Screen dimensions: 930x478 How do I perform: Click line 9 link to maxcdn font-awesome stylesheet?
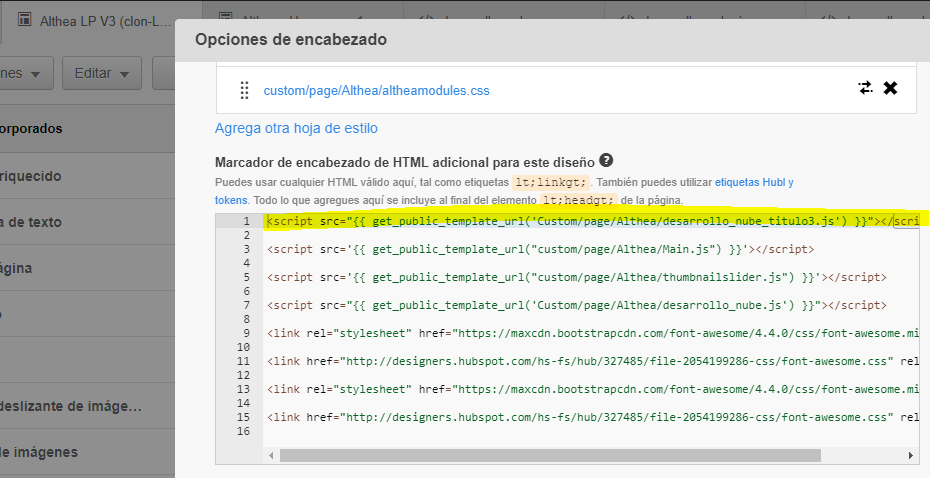(x=593, y=333)
